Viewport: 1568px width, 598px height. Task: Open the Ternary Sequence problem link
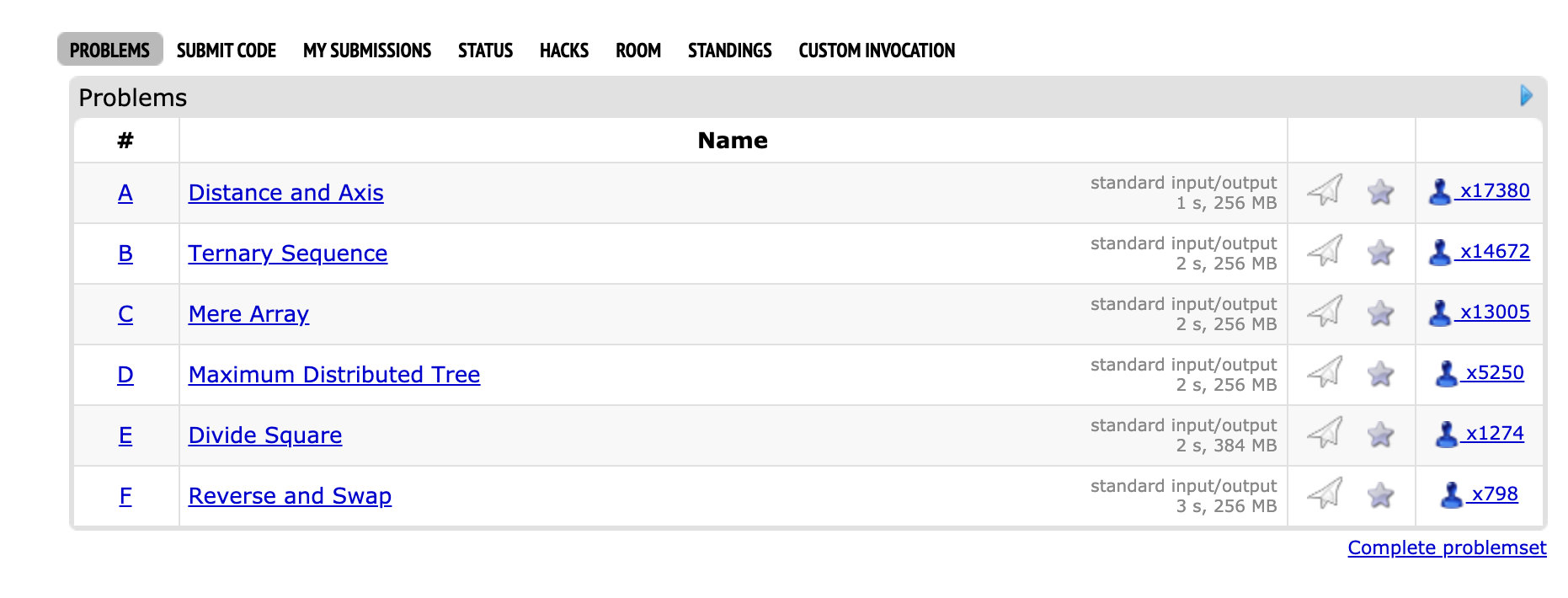[288, 254]
